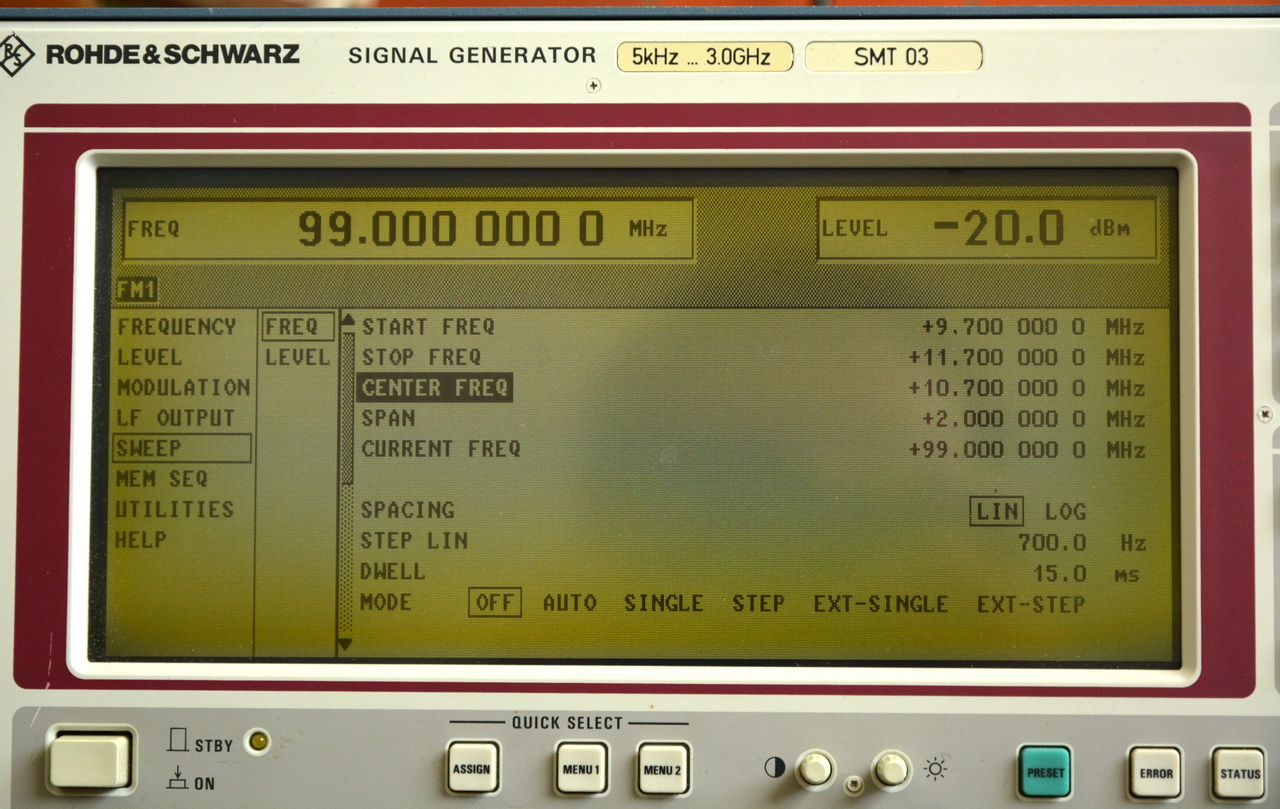Select the SPAN parameter
Screen dimensions: 1280x809
tap(388, 418)
